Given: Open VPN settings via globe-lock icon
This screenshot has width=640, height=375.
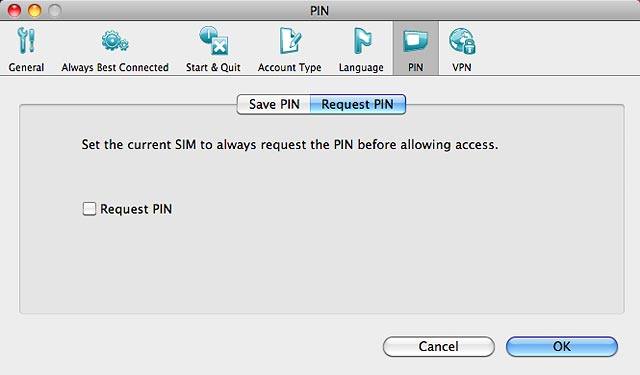Looking at the screenshot, I should [462, 41].
